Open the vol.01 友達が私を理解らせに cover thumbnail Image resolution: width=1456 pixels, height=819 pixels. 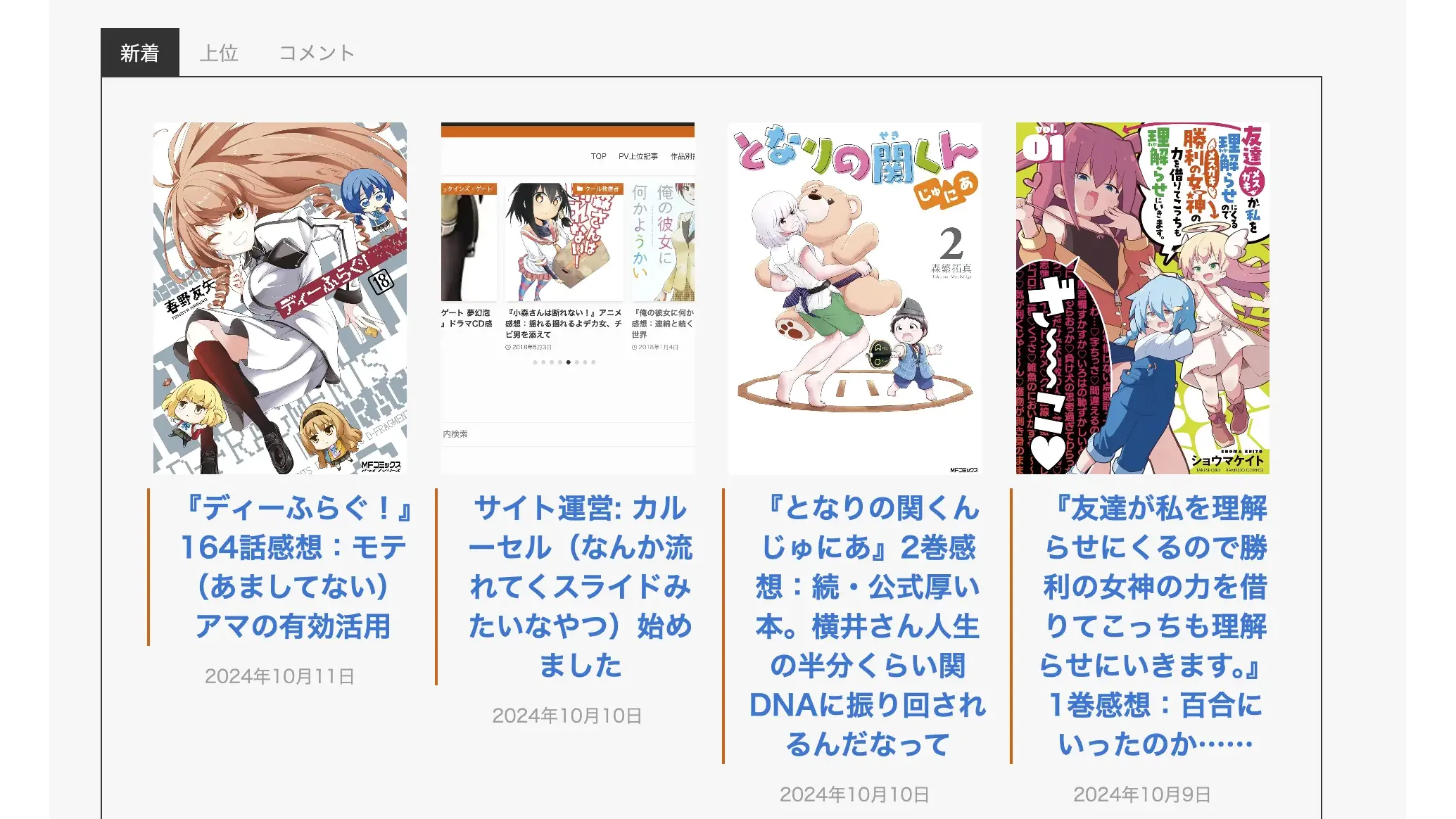point(1143,298)
